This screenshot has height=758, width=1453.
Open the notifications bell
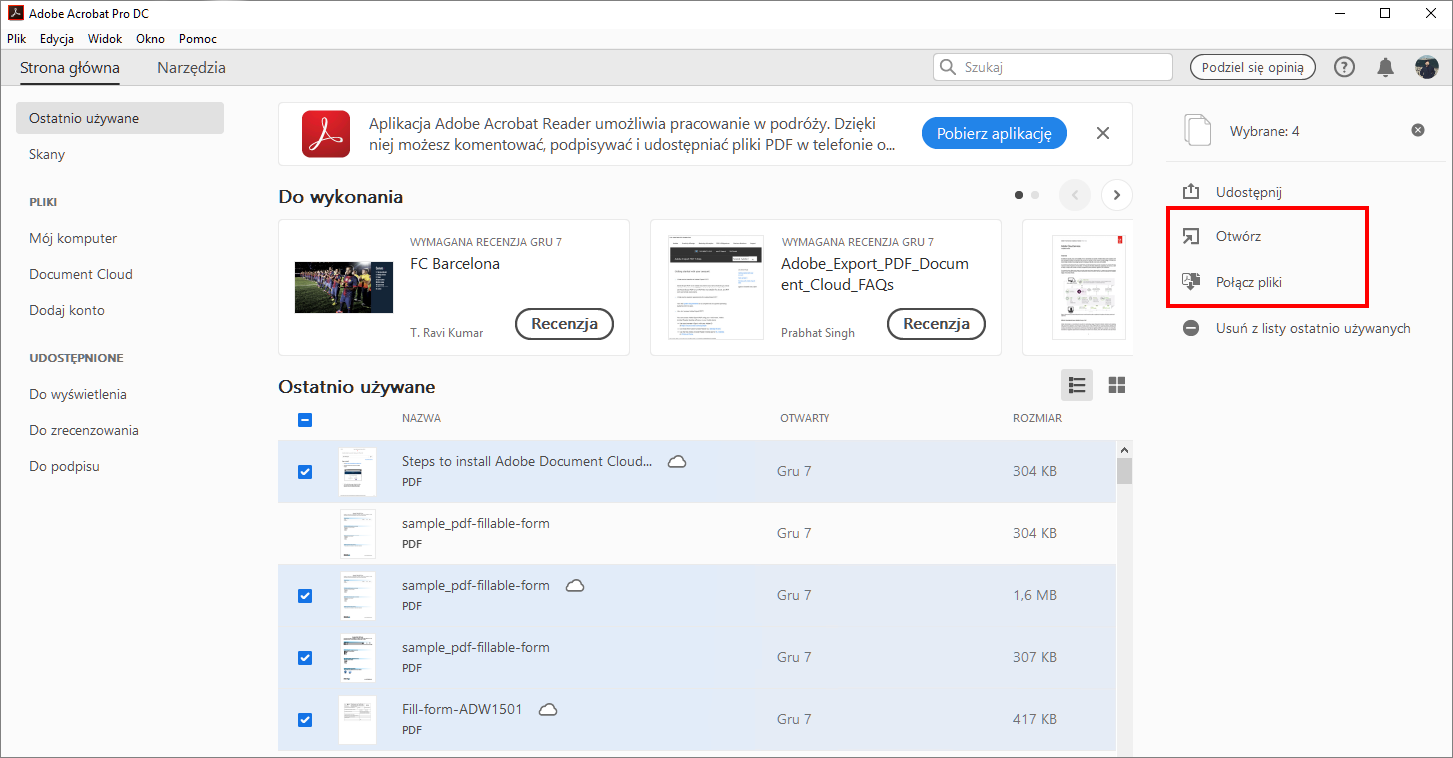(x=1385, y=67)
